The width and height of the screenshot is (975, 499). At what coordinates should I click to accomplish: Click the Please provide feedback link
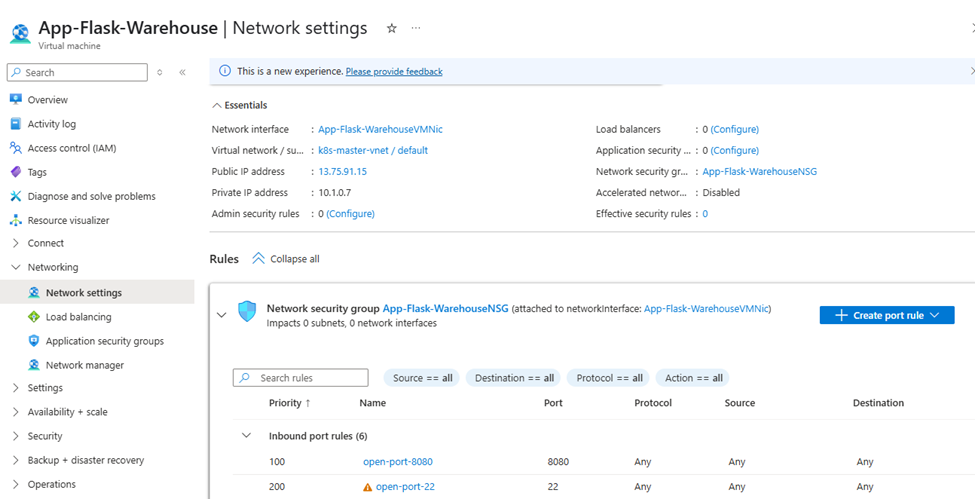[x=394, y=72]
